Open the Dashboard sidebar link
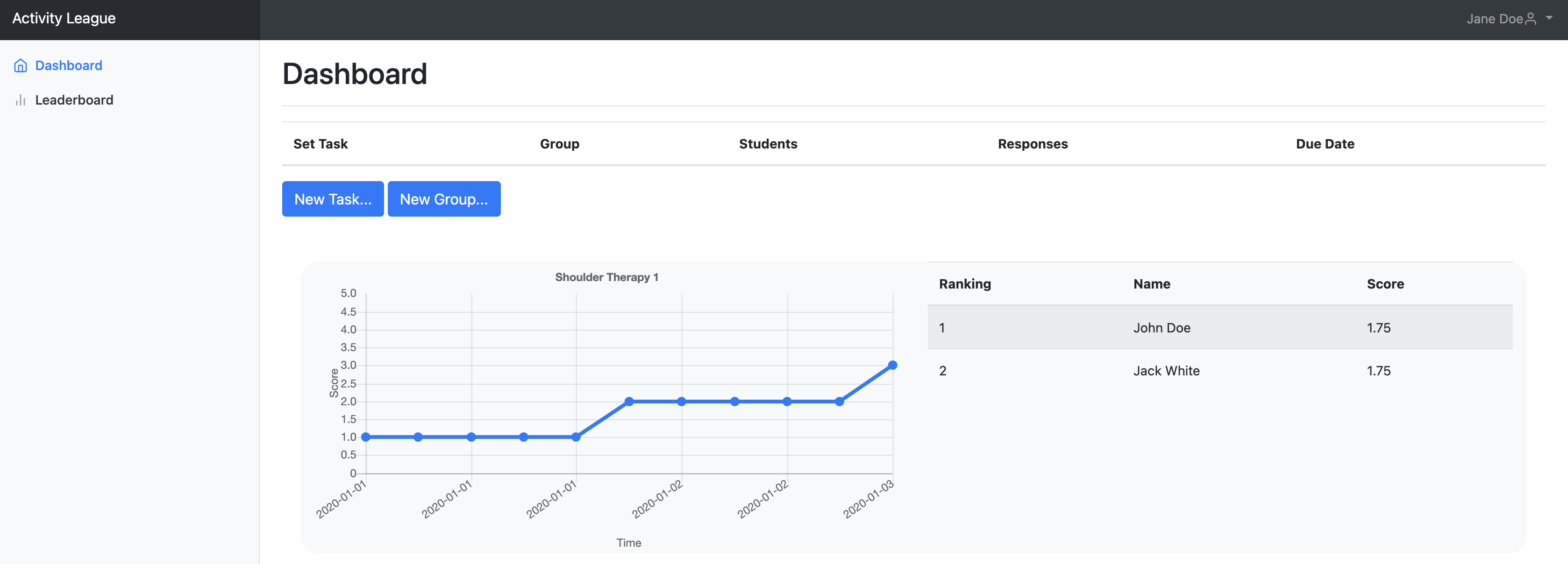Screen dimensions: 1568x564 point(68,66)
